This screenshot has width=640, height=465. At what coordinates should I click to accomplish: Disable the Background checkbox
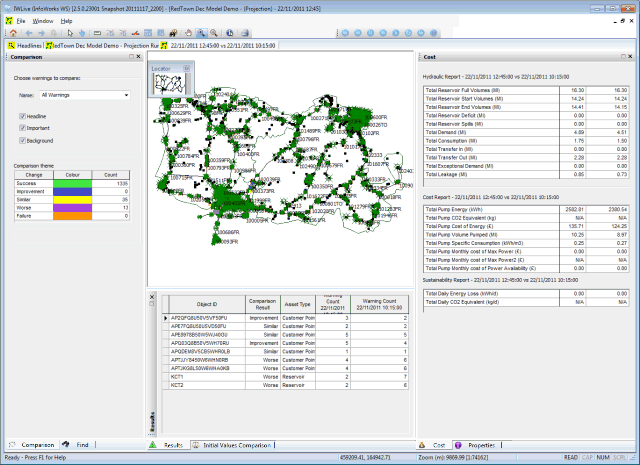22,141
